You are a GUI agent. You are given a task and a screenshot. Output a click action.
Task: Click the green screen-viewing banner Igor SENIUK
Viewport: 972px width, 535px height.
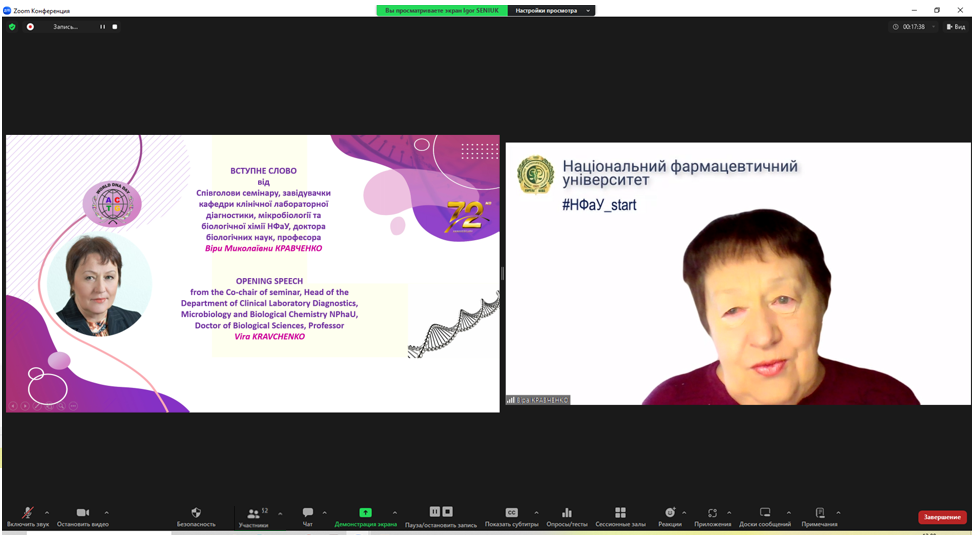[x=442, y=11]
